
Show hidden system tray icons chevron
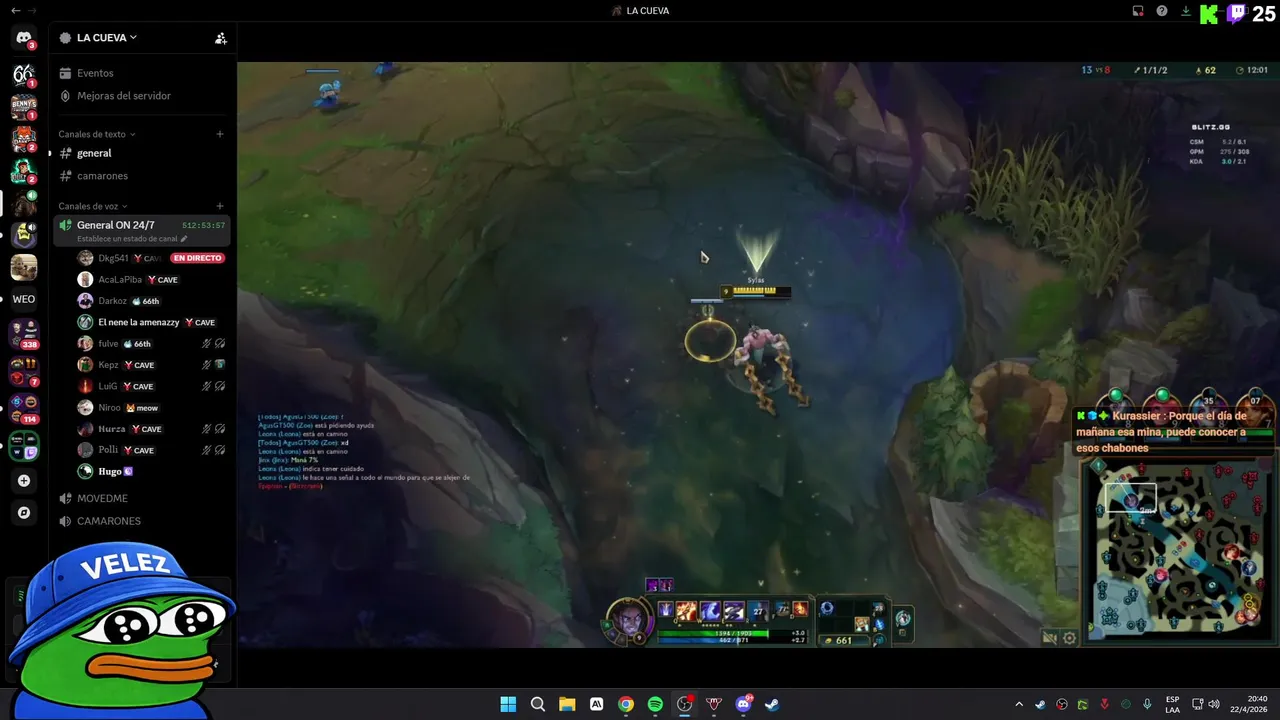coord(1019,704)
